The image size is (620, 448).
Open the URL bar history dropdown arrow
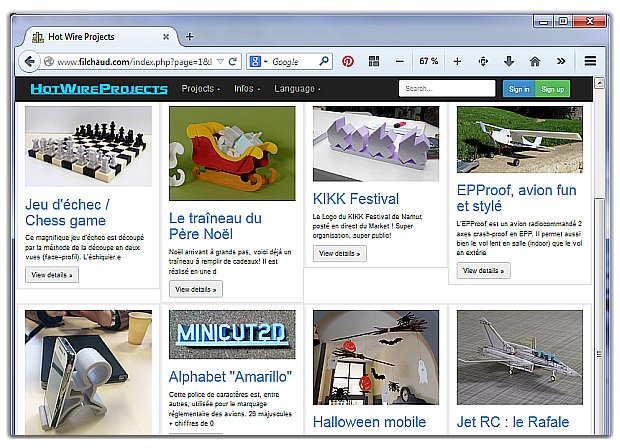pos(221,62)
